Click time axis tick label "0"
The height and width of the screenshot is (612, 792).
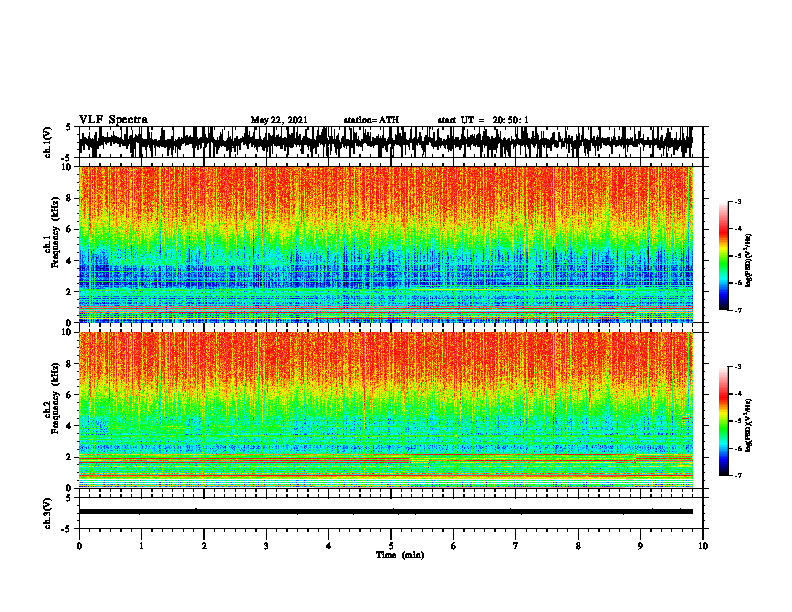pyautogui.click(x=79, y=546)
